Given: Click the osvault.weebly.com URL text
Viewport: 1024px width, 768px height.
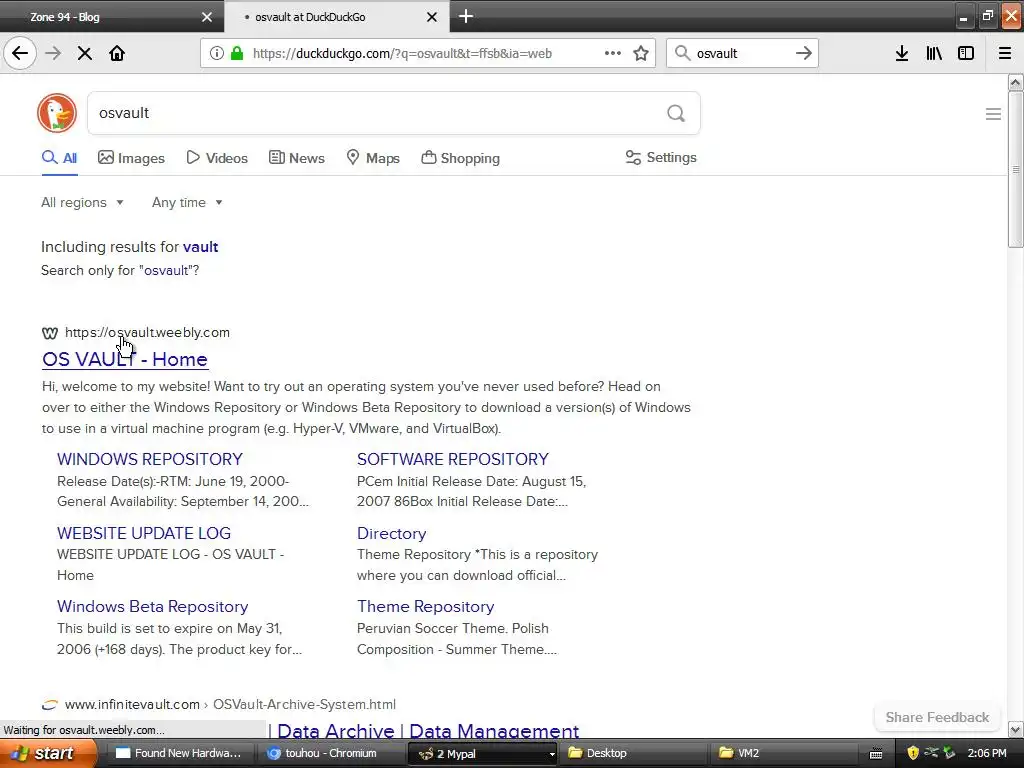Looking at the screenshot, I should (x=147, y=332).
